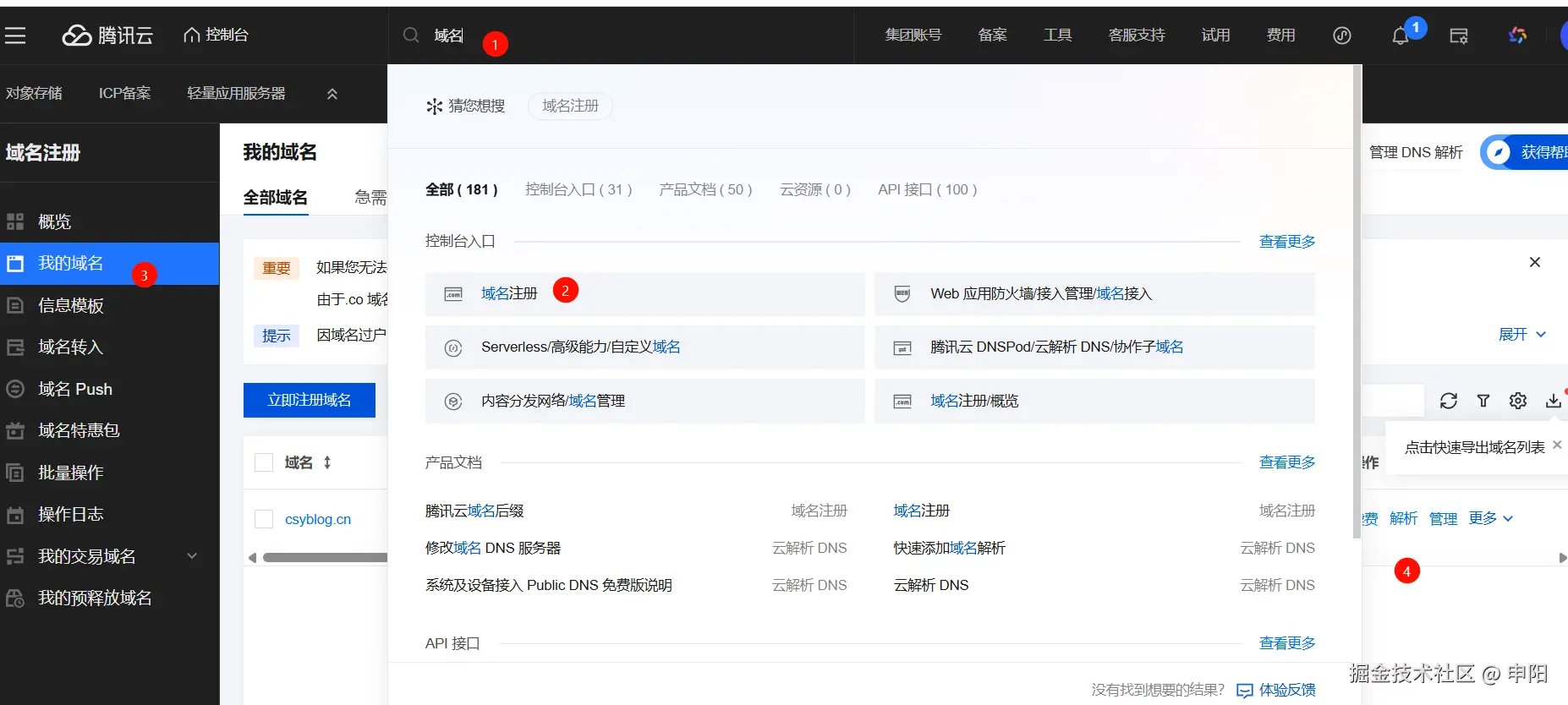Open the 腾讯云域名后缀 document
Image resolution: width=1568 pixels, height=705 pixels.
(x=474, y=511)
